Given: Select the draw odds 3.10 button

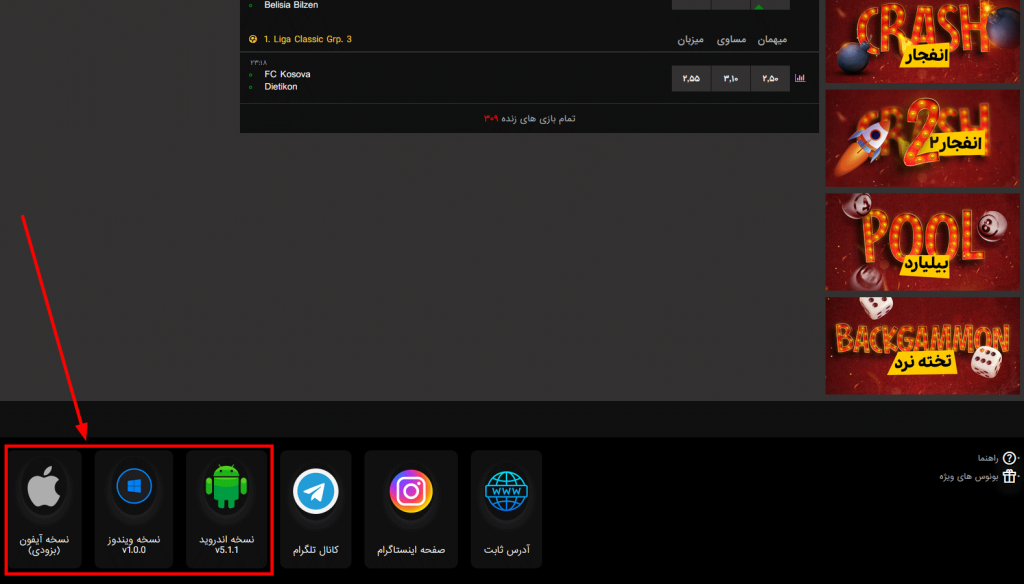Looking at the screenshot, I should [730, 78].
